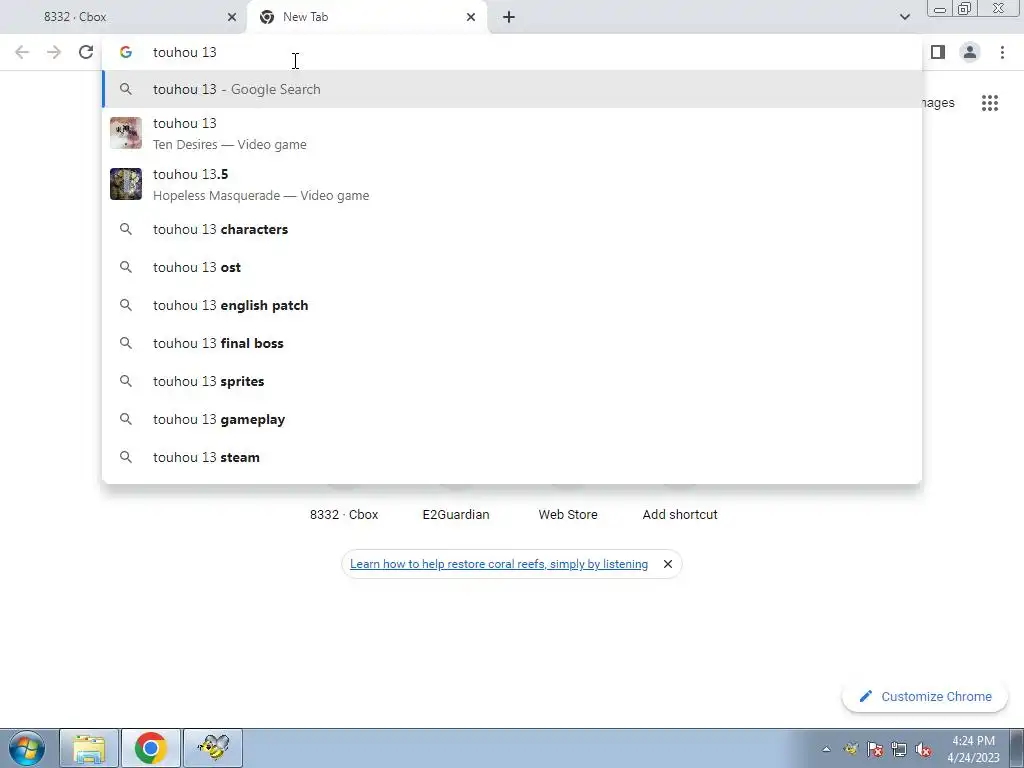The image size is (1024, 768).
Task: Choose the 'touhou 13 steam' suggestion
Action: 512,456
